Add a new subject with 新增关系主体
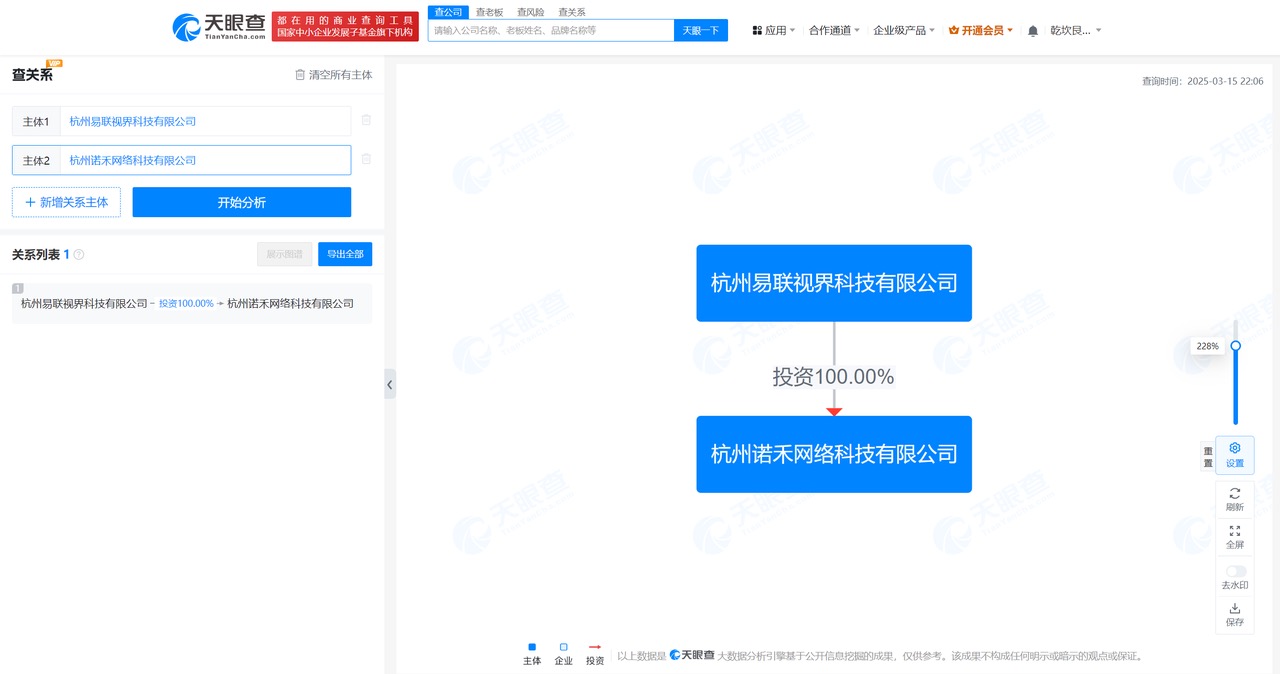This screenshot has width=1280, height=674. coord(66,202)
